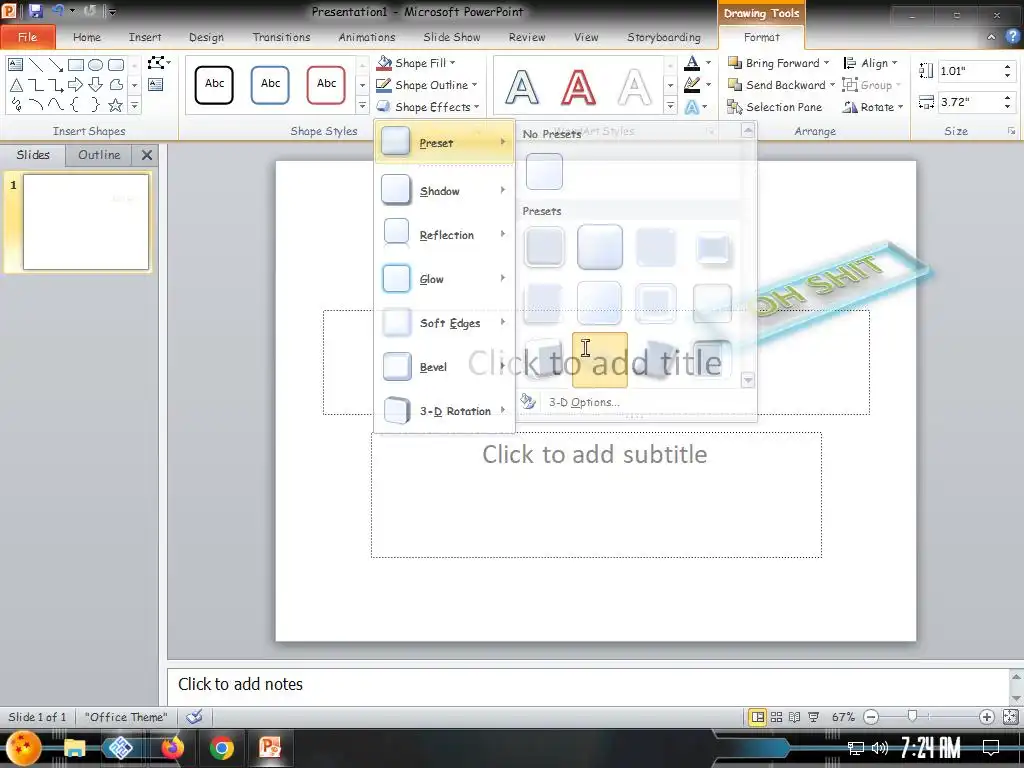Expand the shapes gallery More arrow

coord(135,105)
